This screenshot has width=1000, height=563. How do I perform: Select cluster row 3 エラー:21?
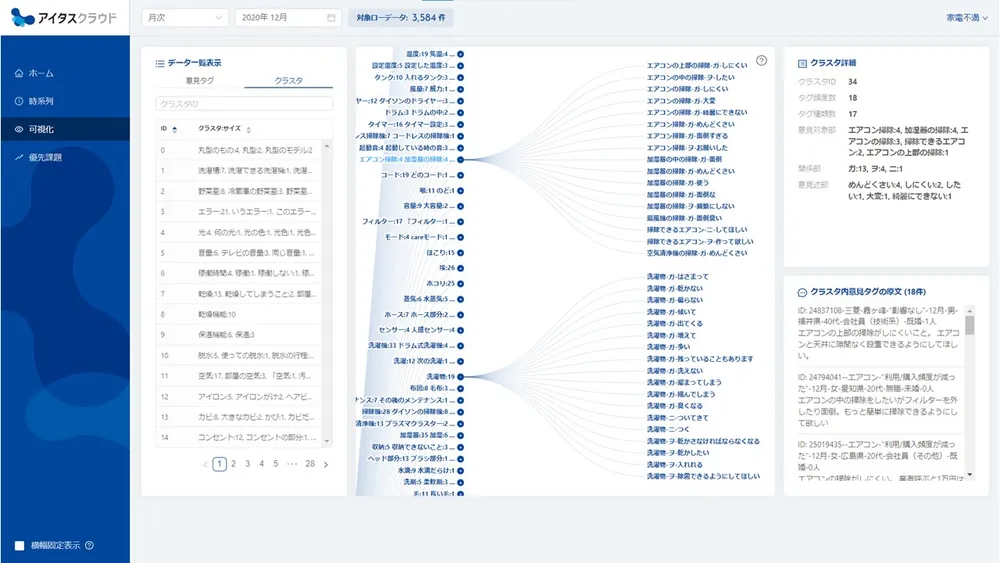click(x=239, y=212)
